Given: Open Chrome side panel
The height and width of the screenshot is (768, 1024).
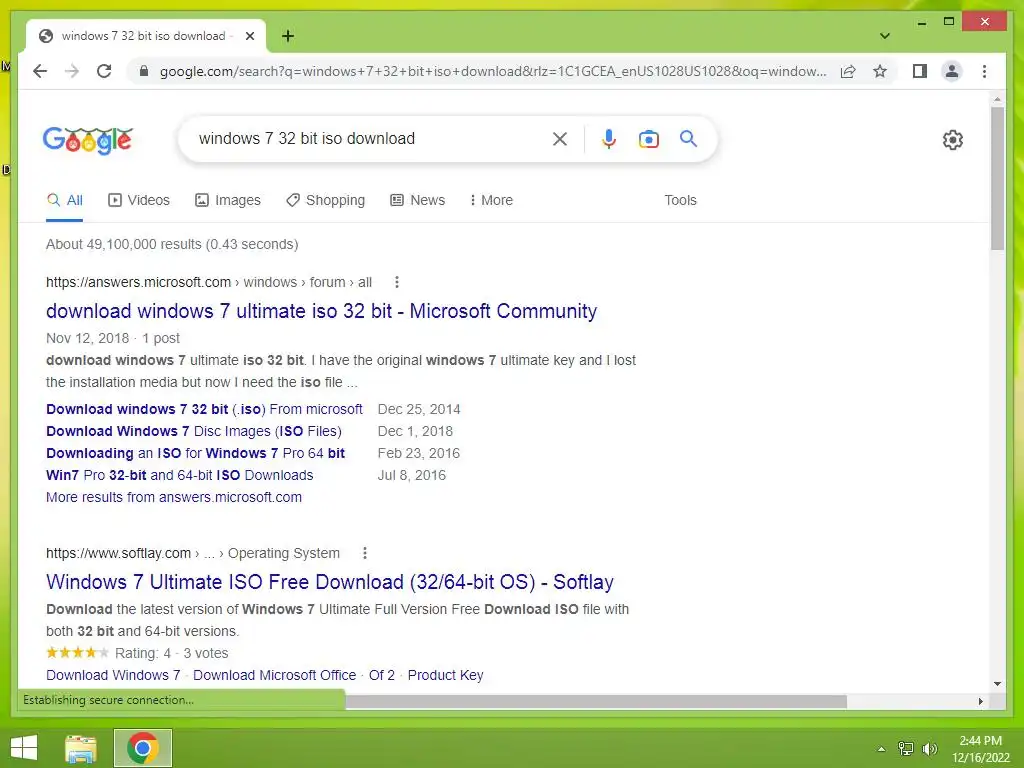Looking at the screenshot, I should point(920,71).
